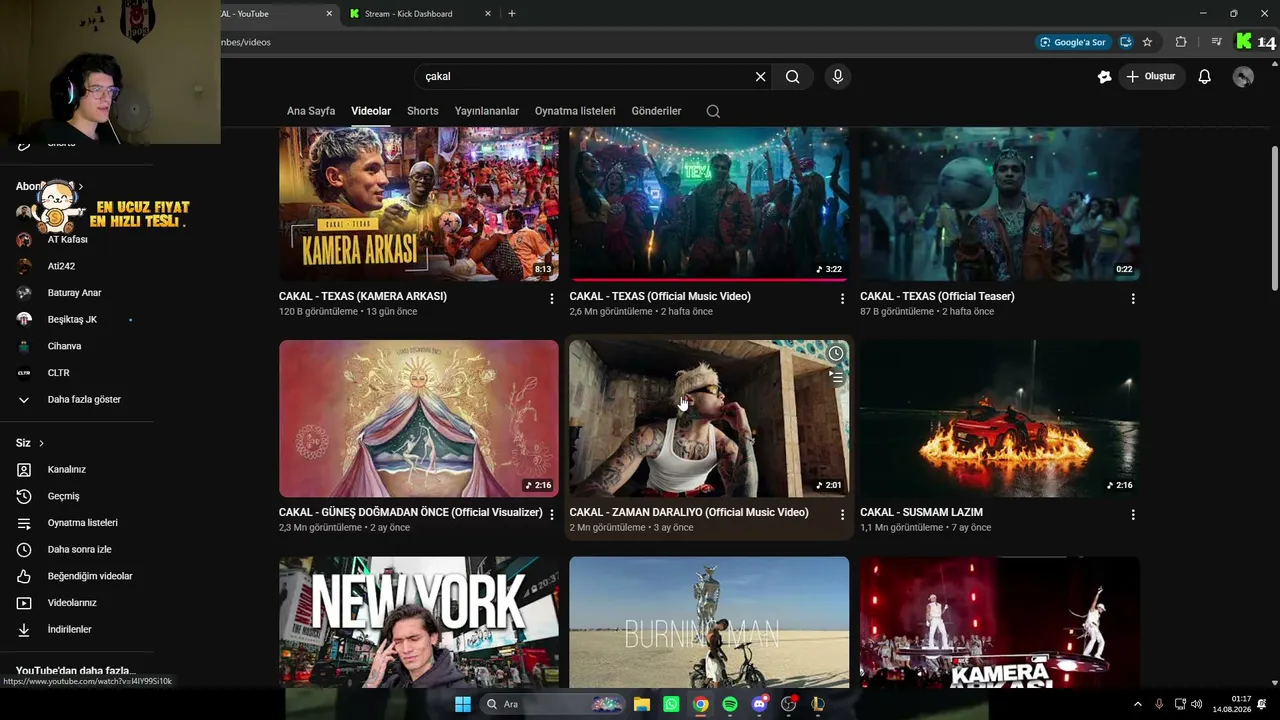1280x720 pixels.
Task: Open the Yayınlananlar channel tab
Action: point(487,111)
